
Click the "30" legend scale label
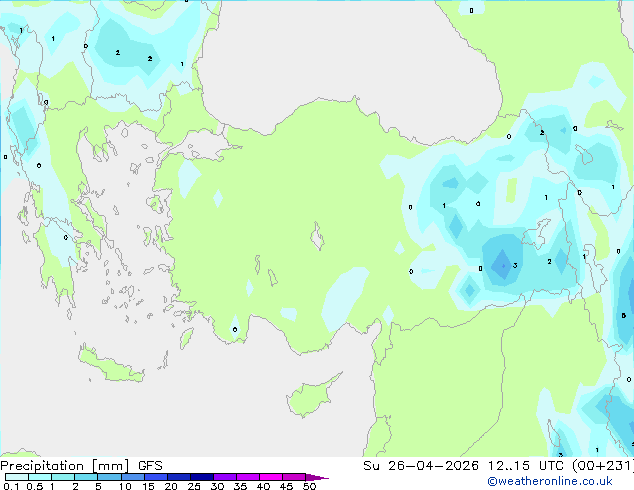[217, 486]
